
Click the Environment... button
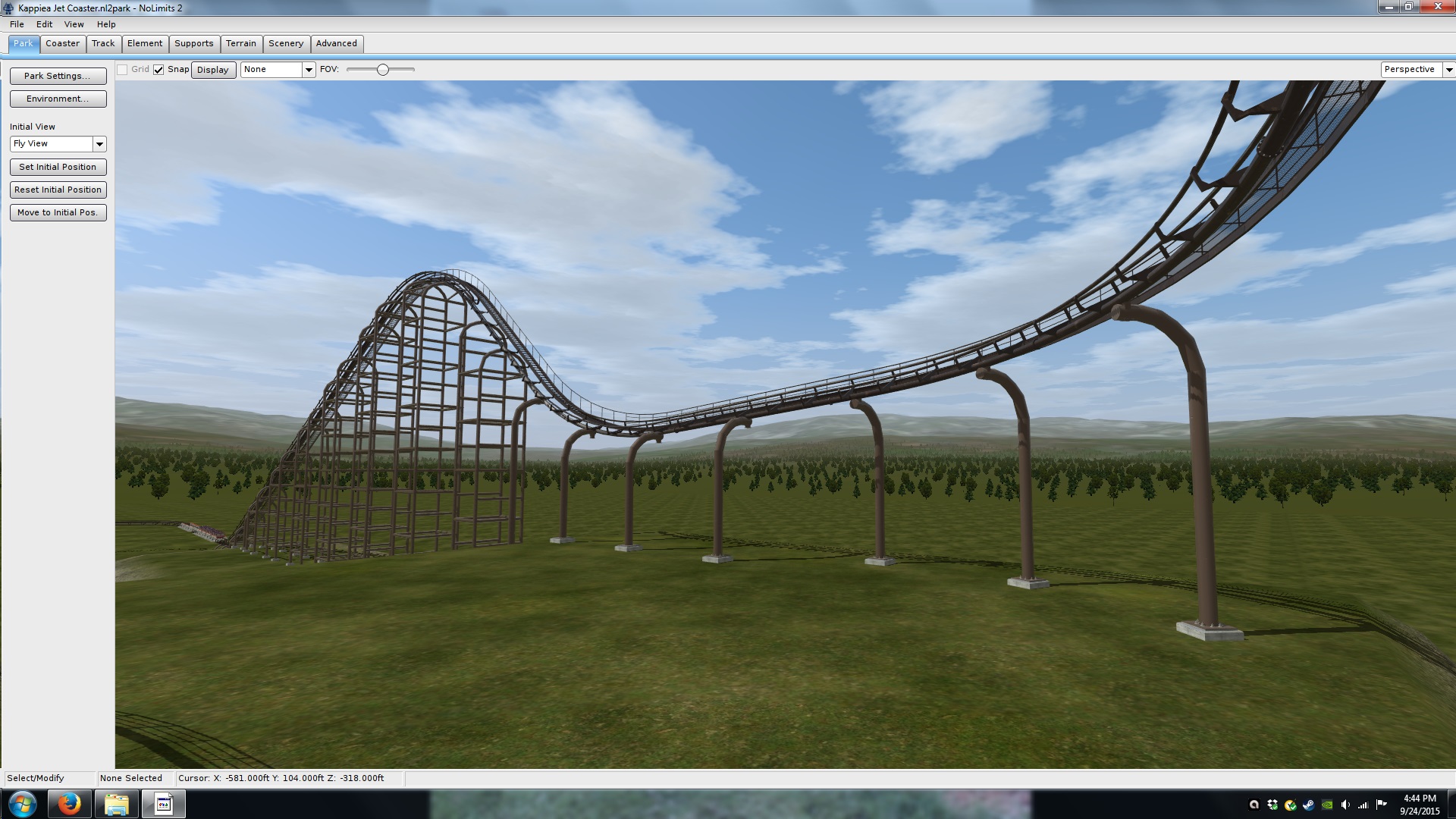tap(58, 99)
